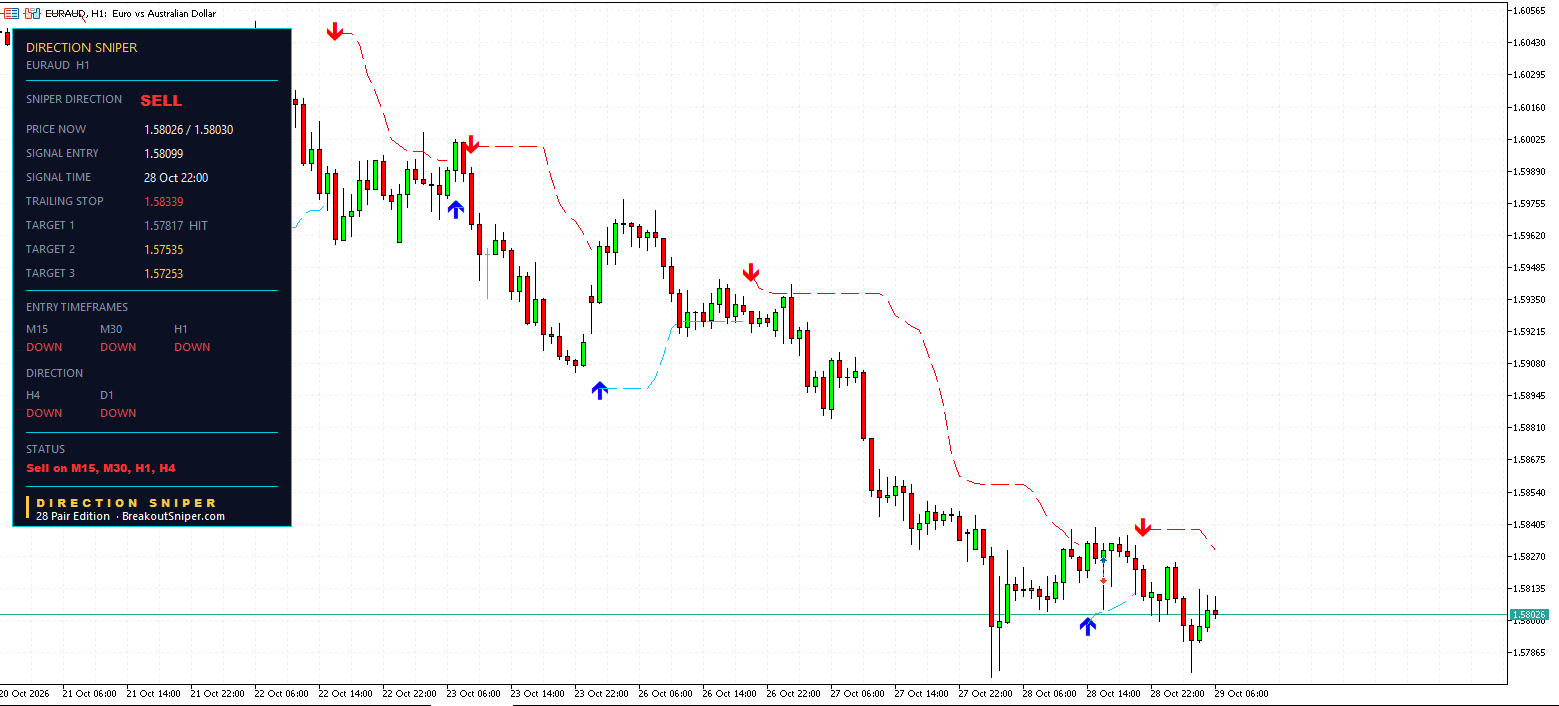Image resolution: width=1559 pixels, height=706 pixels.
Task: Select the Target 3 value 1.57253
Action: (164, 273)
